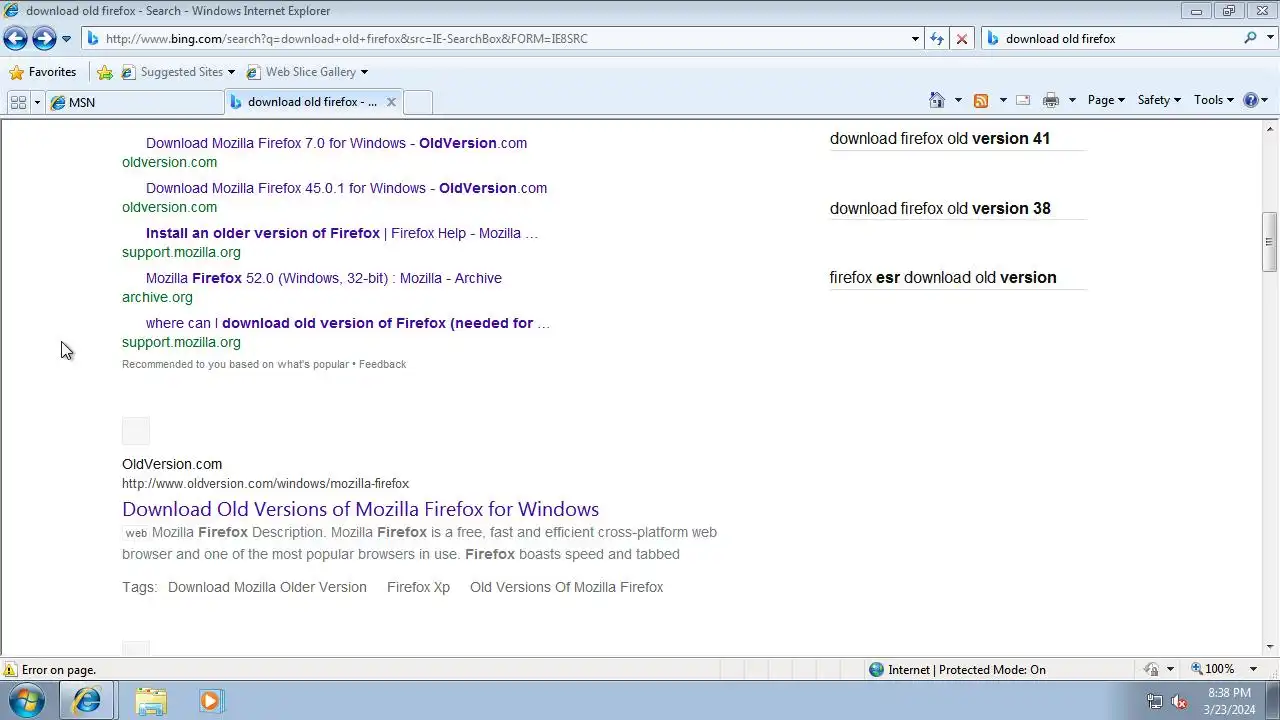This screenshot has width=1280, height=720.
Task: Select related search 'firefox esr download old version'
Action: coord(943,278)
